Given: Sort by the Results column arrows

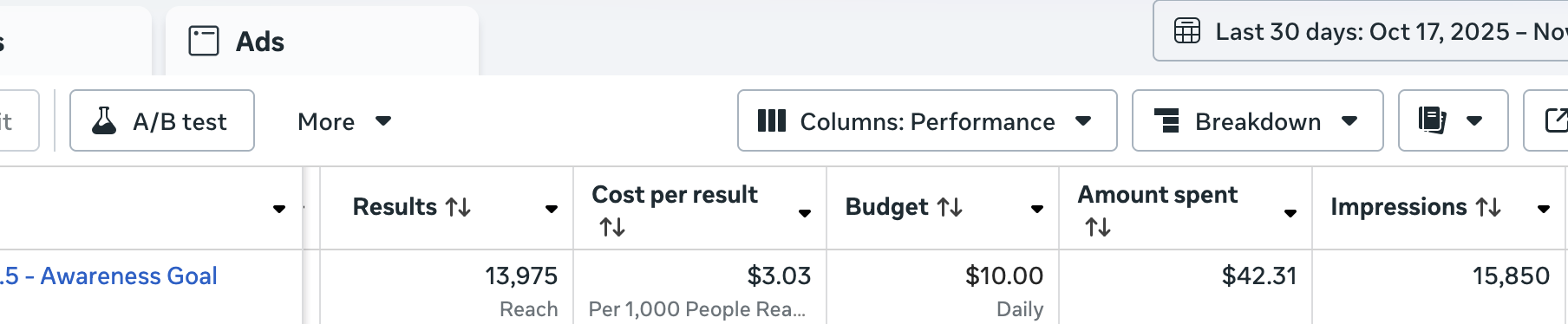Looking at the screenshot, I should (x=458, y=207).
